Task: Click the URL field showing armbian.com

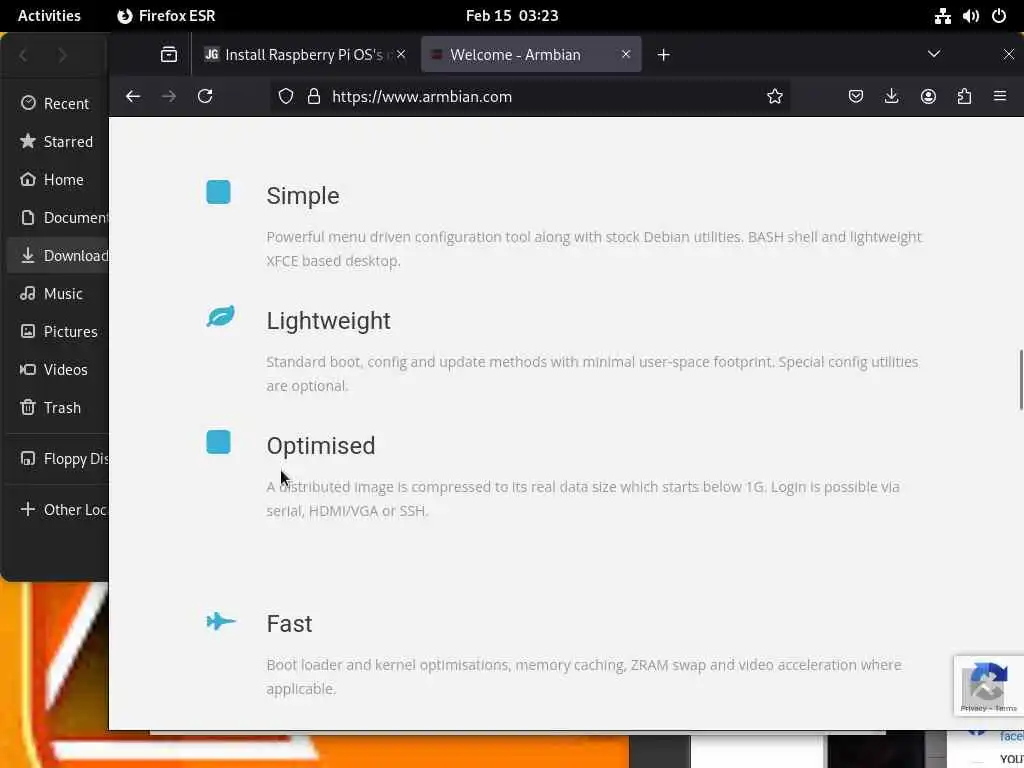Action: pos(529,97)
